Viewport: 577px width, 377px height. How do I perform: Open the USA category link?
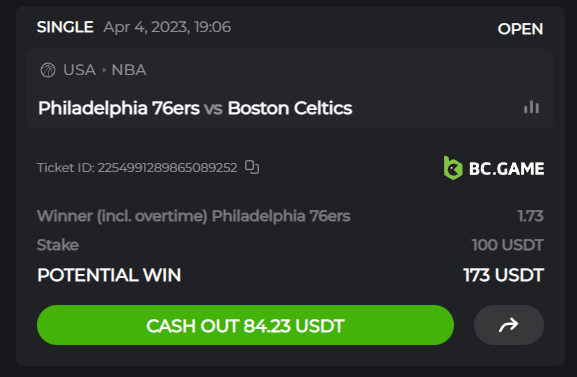[79, 70]
